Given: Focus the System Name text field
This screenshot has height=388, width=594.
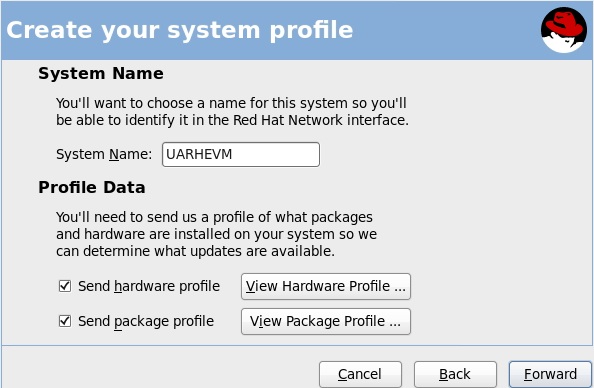Looking at the screenshot, I should pos(241,154).
